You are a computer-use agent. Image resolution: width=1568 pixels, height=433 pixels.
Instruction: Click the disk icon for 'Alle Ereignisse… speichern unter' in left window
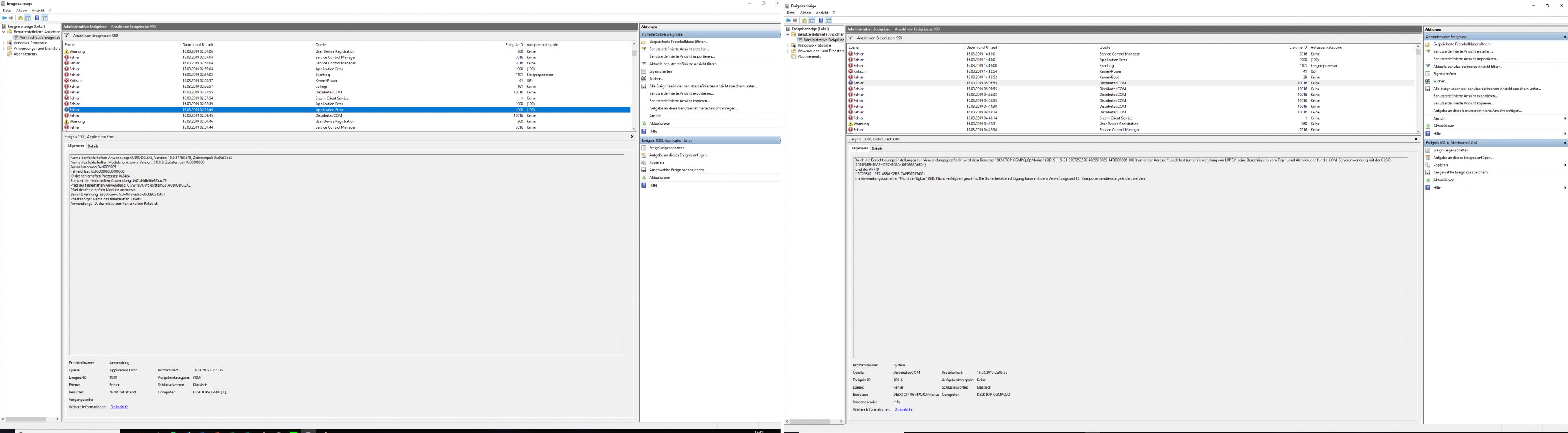(644, 87)
